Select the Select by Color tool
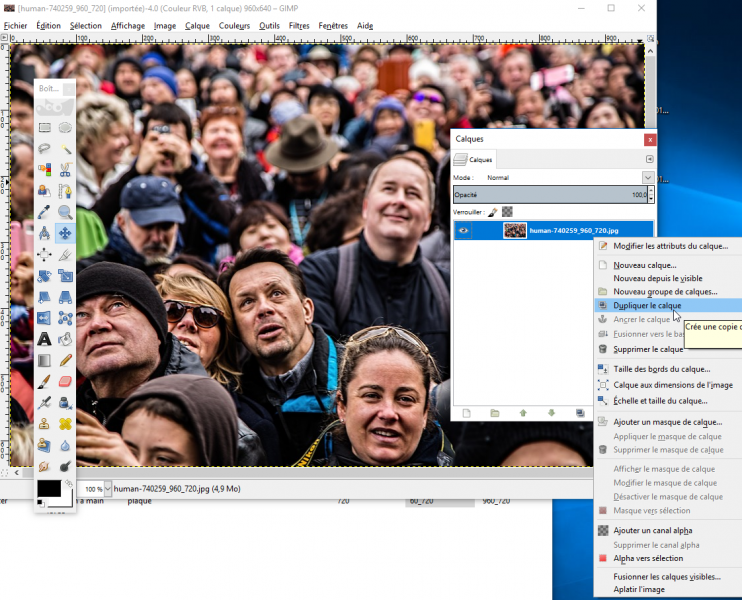Screen dimensions: 742x600 coord(44,169)
